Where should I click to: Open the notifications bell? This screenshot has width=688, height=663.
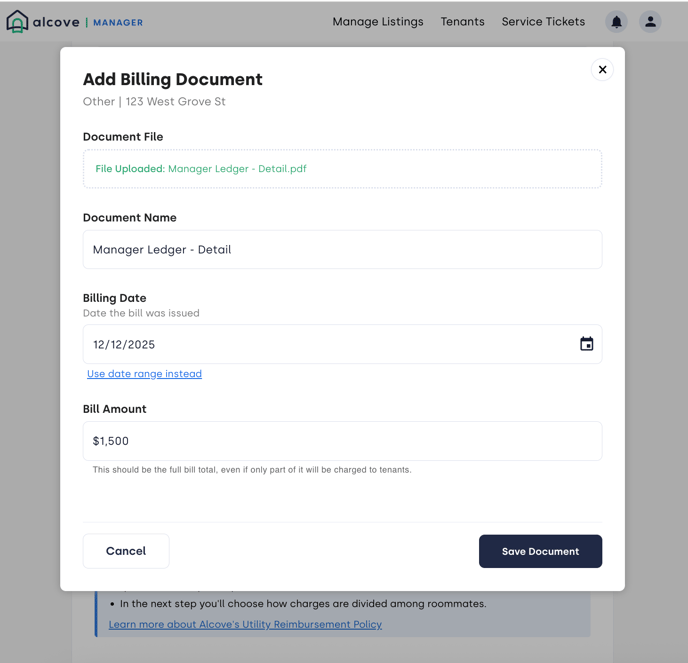pos(616,22)
